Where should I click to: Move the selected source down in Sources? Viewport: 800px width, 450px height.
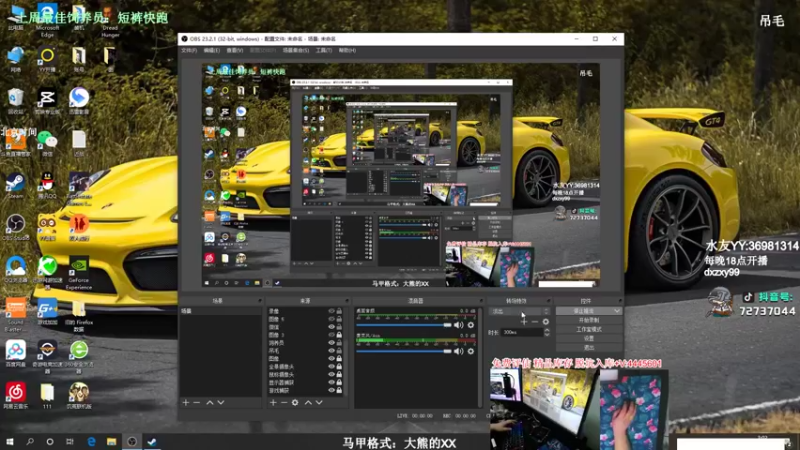pos(319,403)
